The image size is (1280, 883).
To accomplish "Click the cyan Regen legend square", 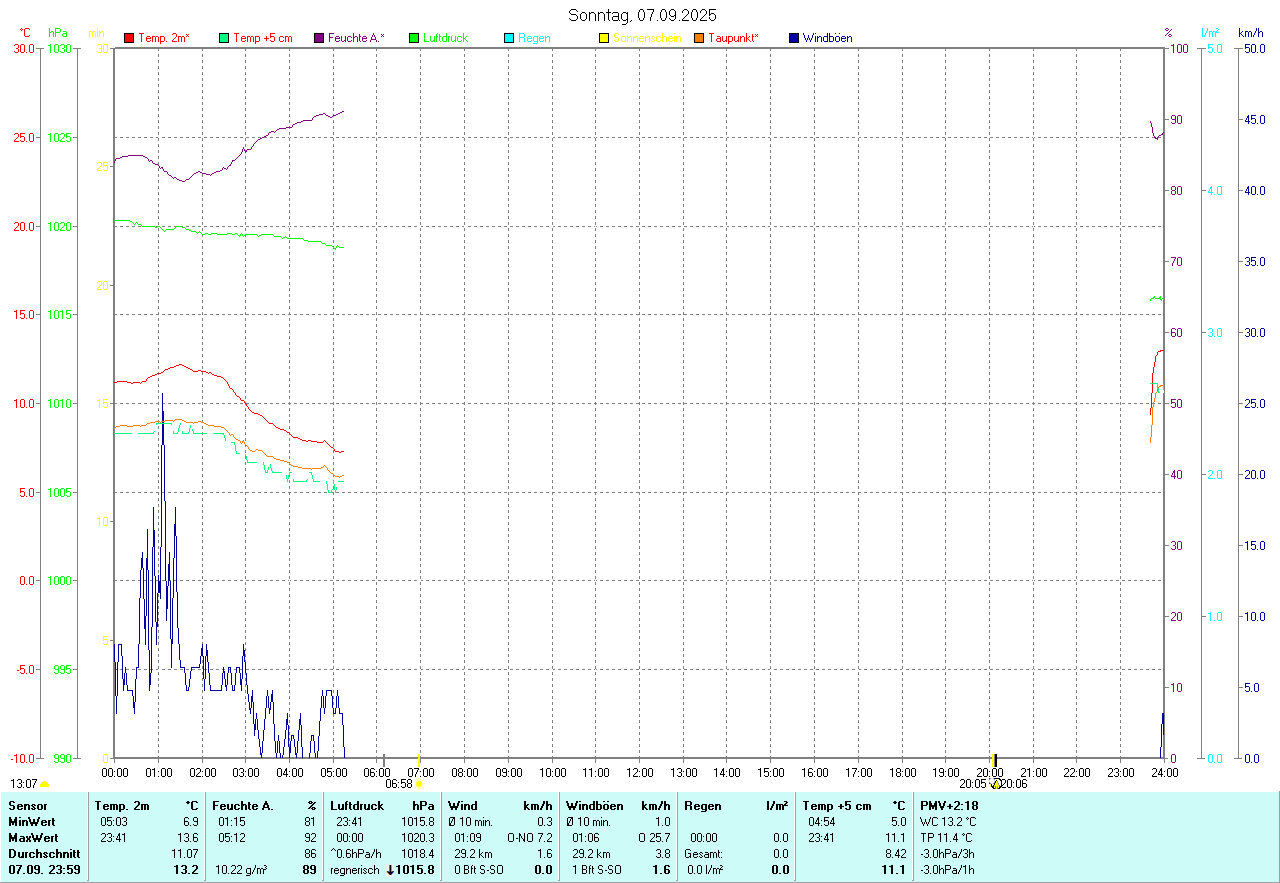I will (509, 38).
